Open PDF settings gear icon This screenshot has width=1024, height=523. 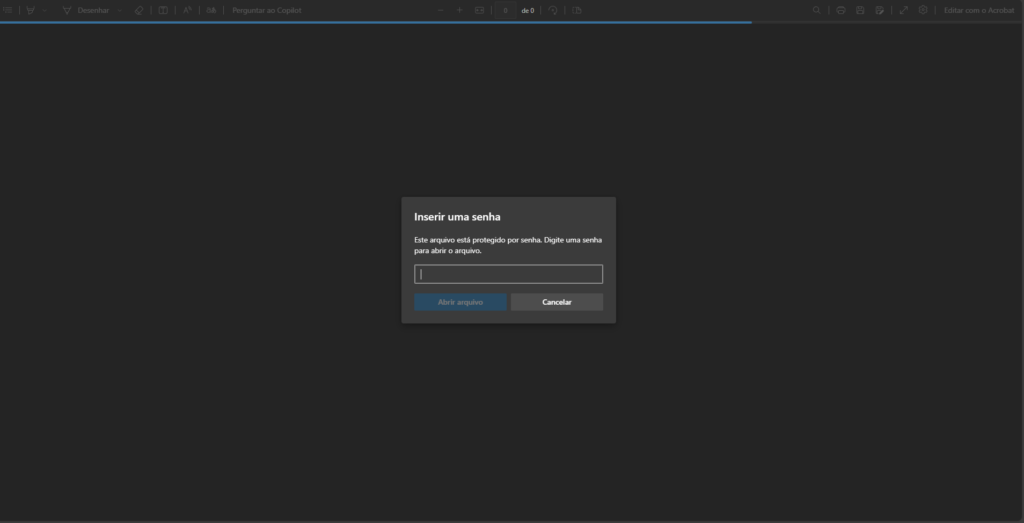923,10
